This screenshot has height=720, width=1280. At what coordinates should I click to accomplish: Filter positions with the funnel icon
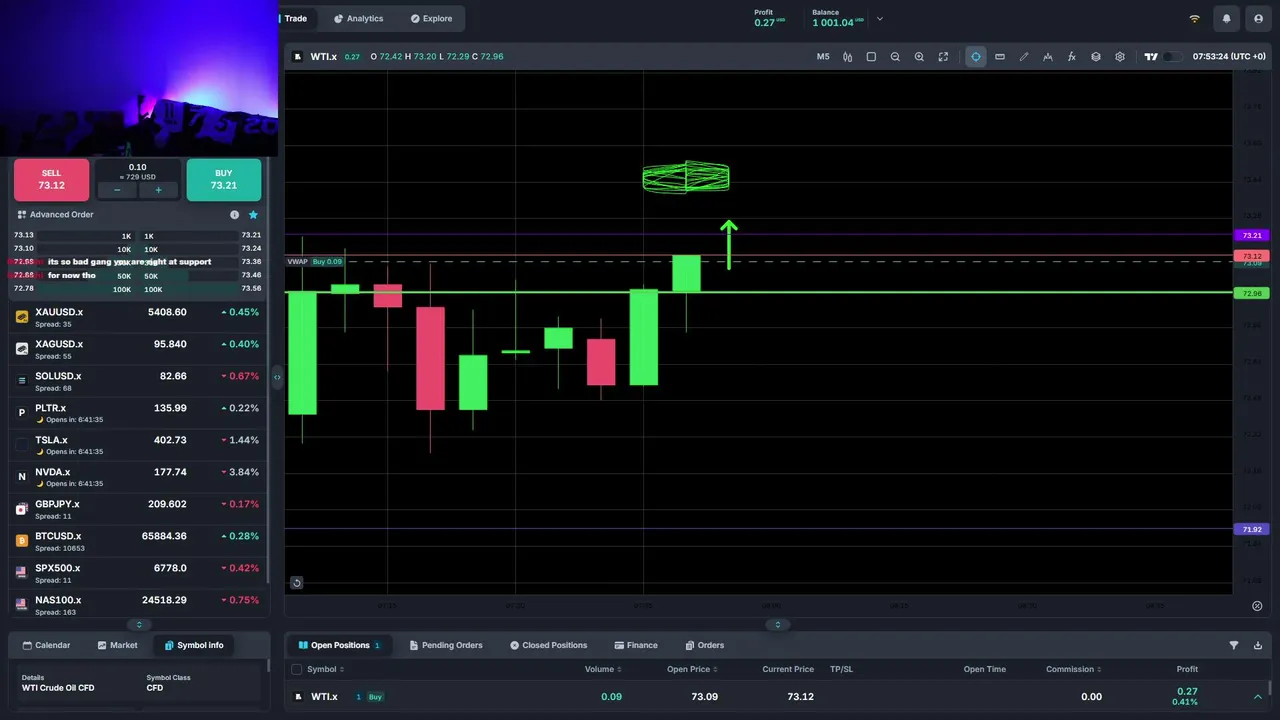(1233, 646)
